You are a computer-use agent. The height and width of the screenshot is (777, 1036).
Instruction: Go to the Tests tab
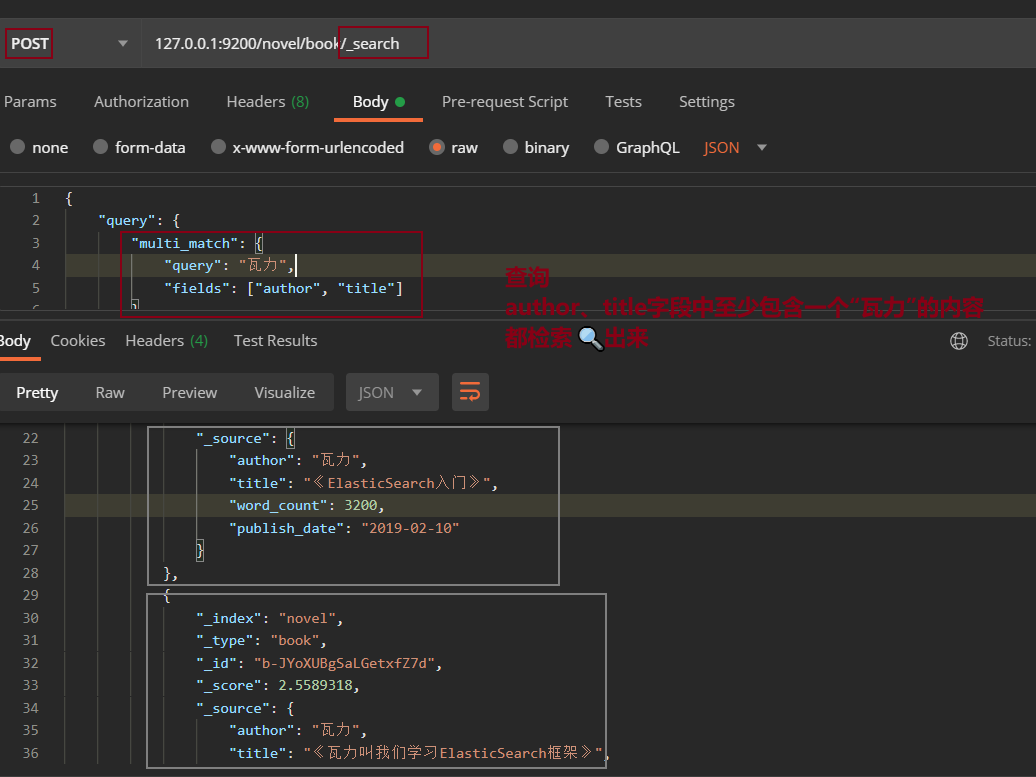[x=623, y=102]
